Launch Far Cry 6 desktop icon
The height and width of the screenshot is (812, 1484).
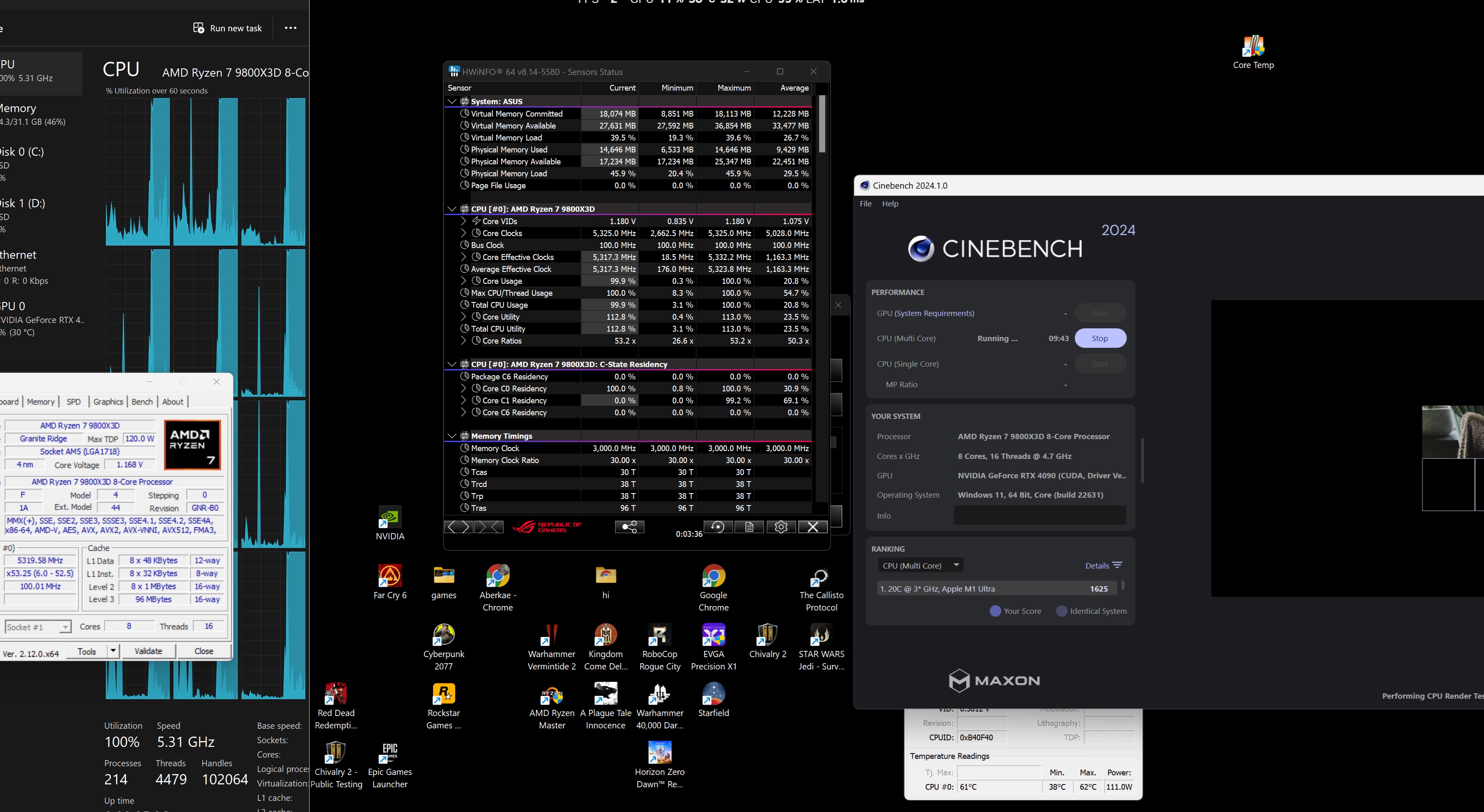[x=390, y=582]
